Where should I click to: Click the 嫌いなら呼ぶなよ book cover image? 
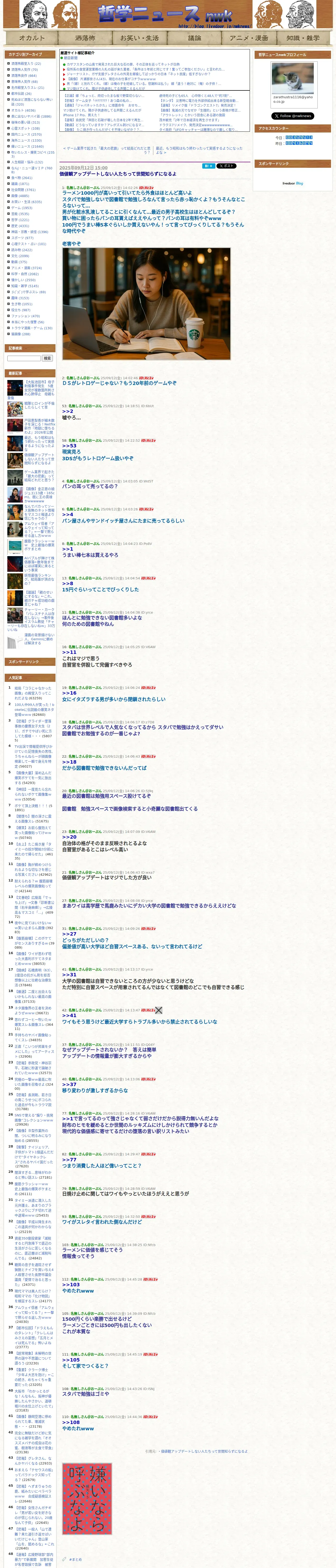tap(87, 1498)
